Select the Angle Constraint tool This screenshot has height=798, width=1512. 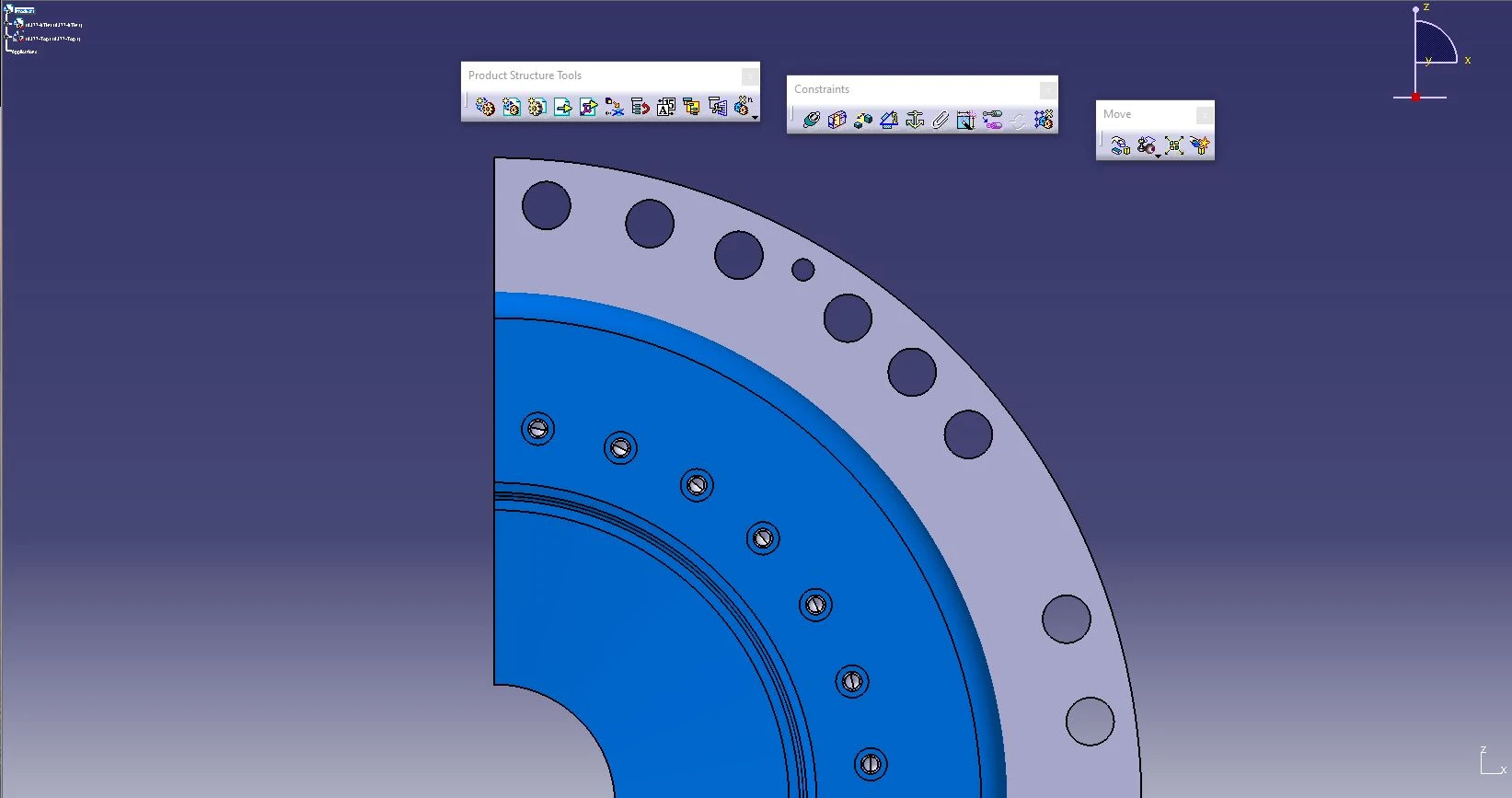tap(888, 120)
